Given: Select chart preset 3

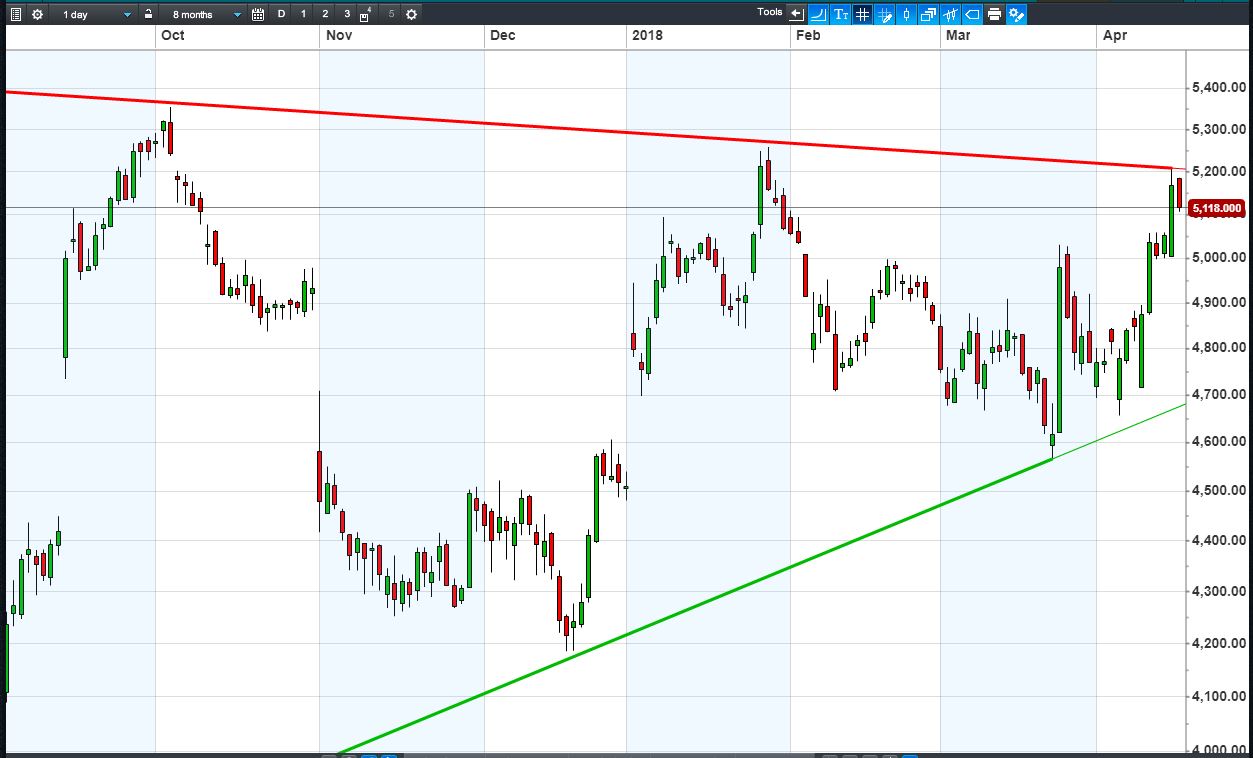Looking at the screenshot, I should coord(347,14).
